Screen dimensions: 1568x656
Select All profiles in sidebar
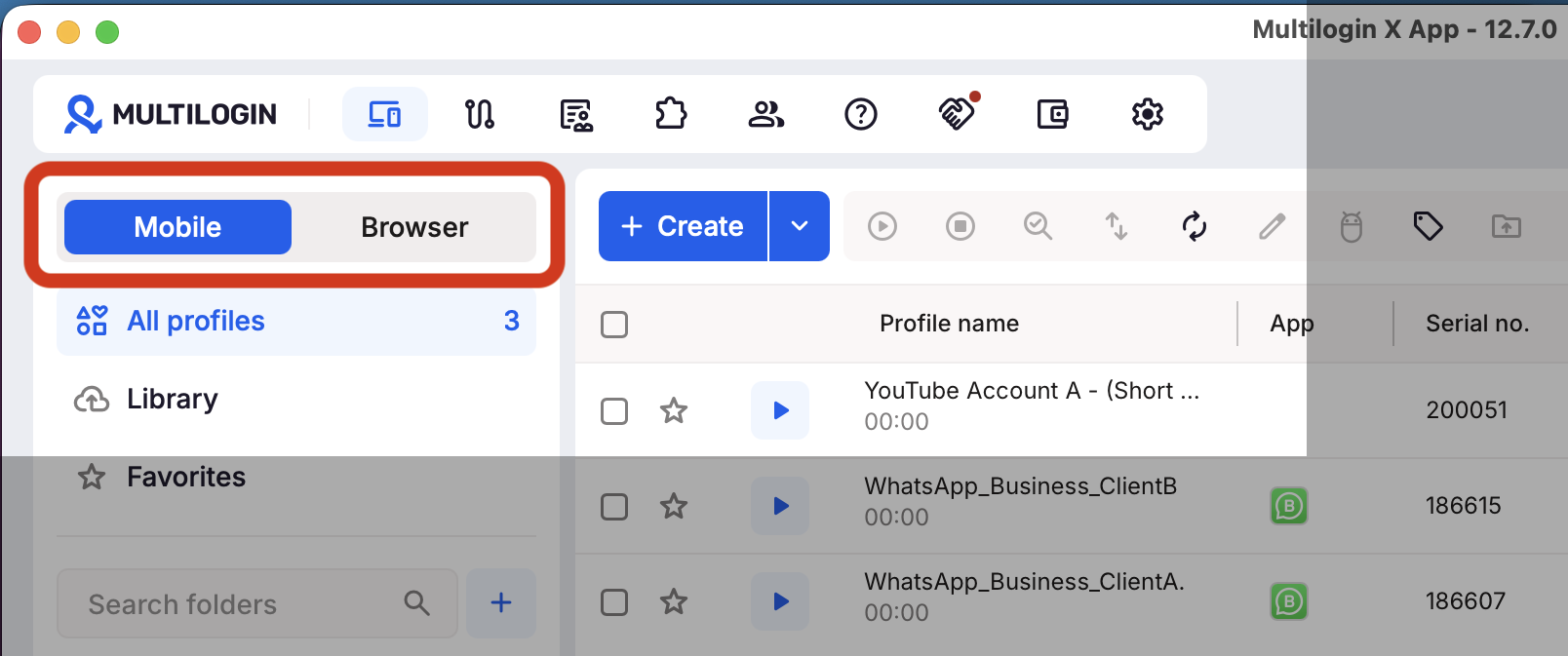click(296, 321)
